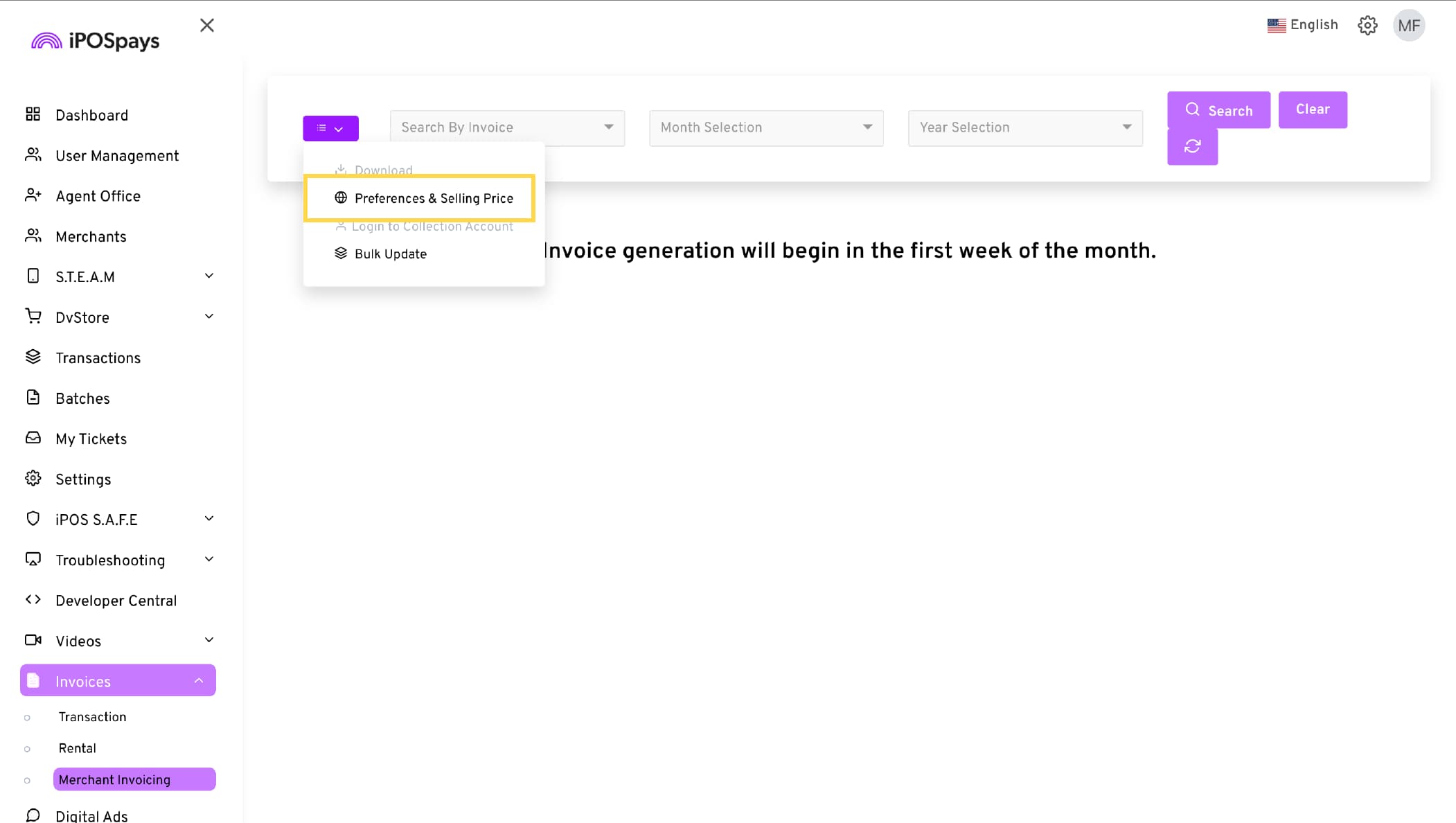The width and height of the screenshot is (1456, 823).
Task: Click the DvStore cart icon
Action: tap(33, 317)
